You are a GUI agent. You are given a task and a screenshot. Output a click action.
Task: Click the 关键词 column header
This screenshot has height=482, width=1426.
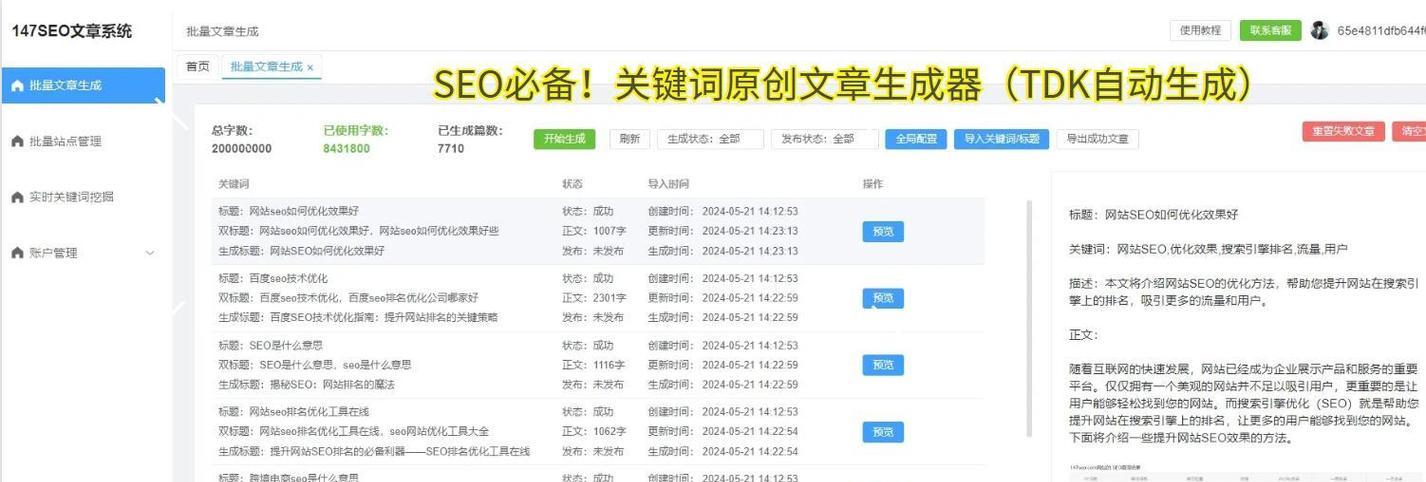[x=234, y=184]
